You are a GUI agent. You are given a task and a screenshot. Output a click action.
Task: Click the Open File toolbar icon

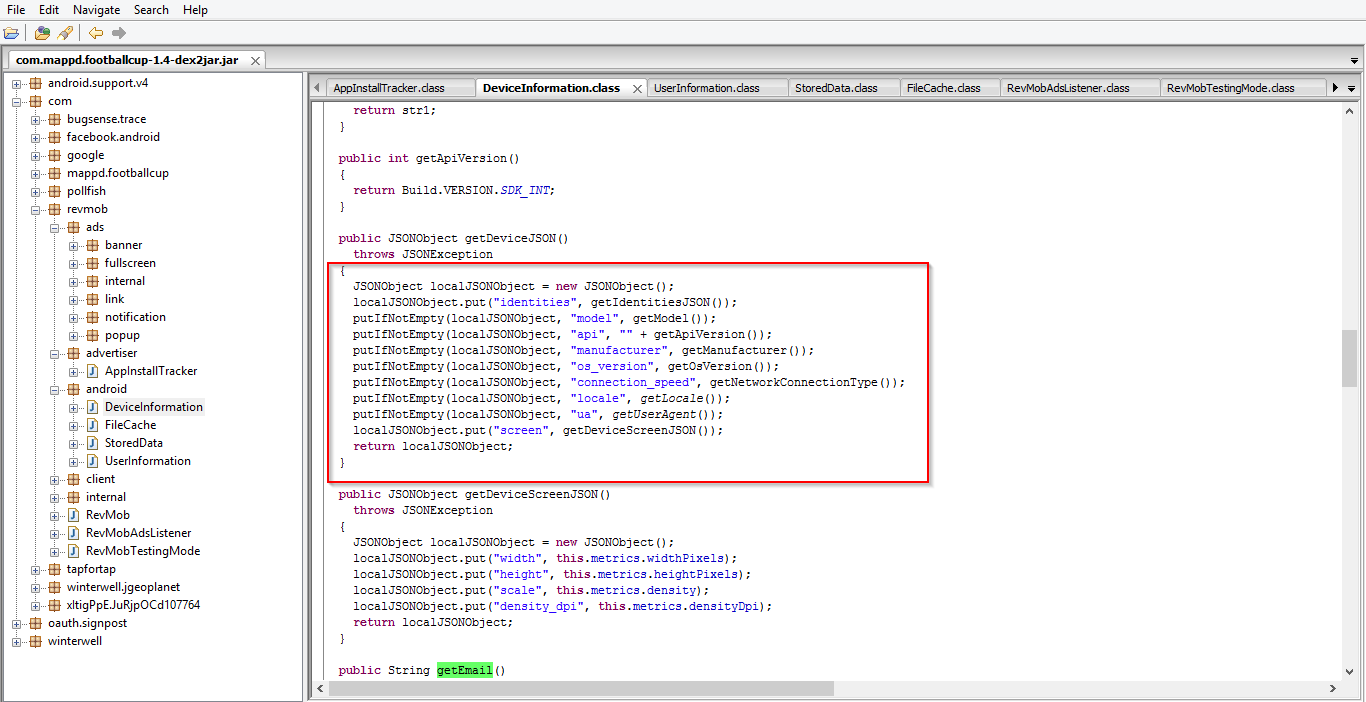coord(11,33)
